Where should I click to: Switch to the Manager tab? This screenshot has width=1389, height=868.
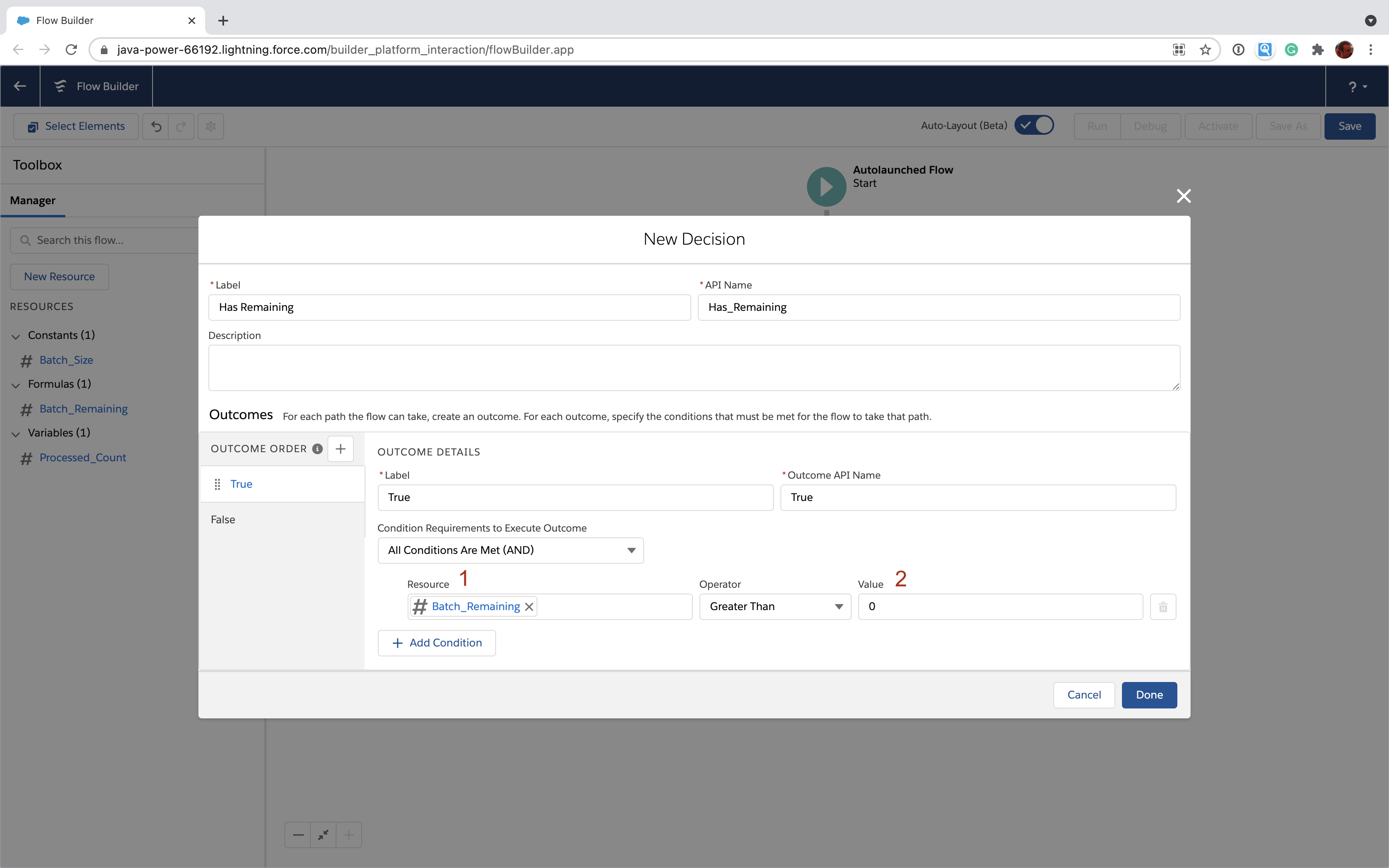[33, 200]
